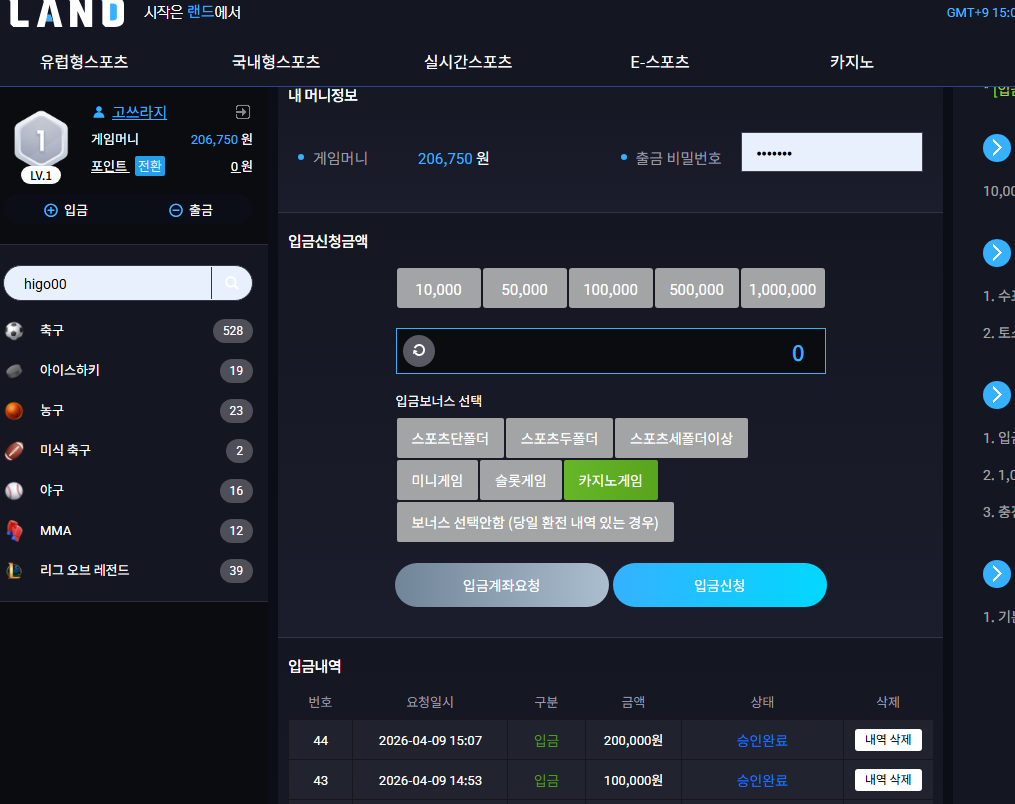This screenshot has height=804, width=1015.
Task: Choose the 스포츠단폴더 bonus option
Action: pos(450,438)
